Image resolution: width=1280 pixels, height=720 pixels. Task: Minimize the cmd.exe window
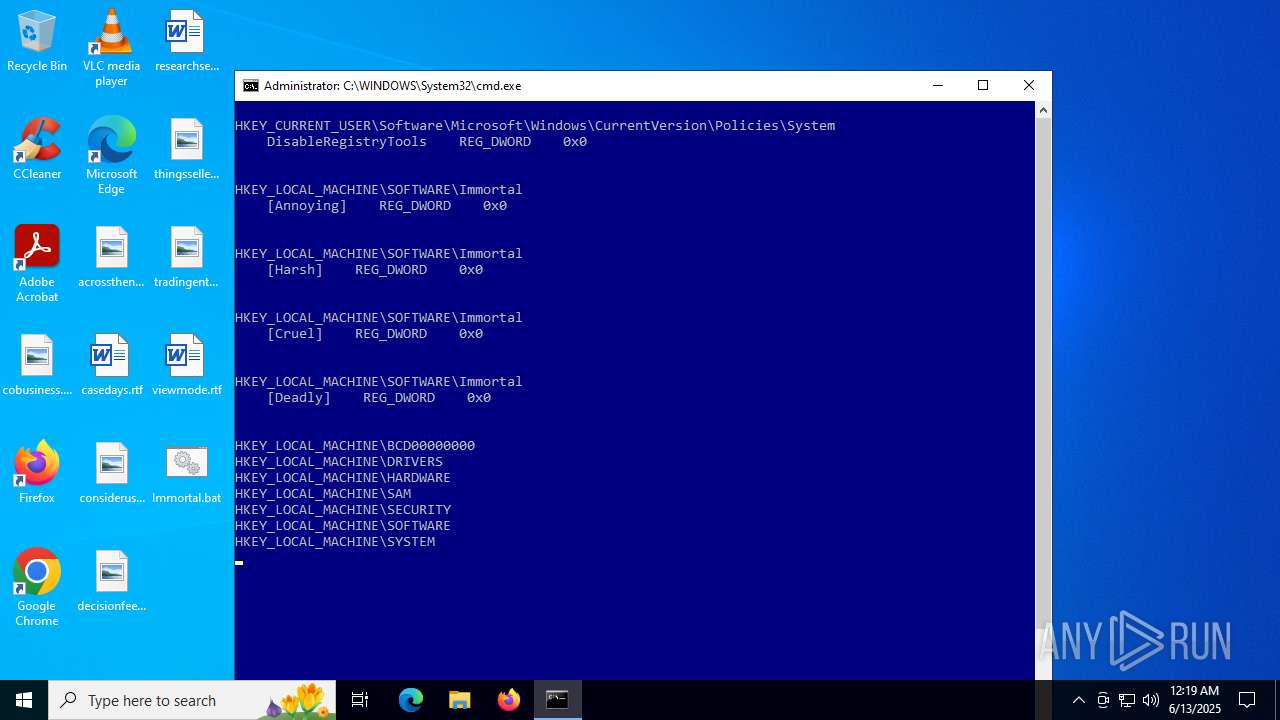tap(937, 86)
